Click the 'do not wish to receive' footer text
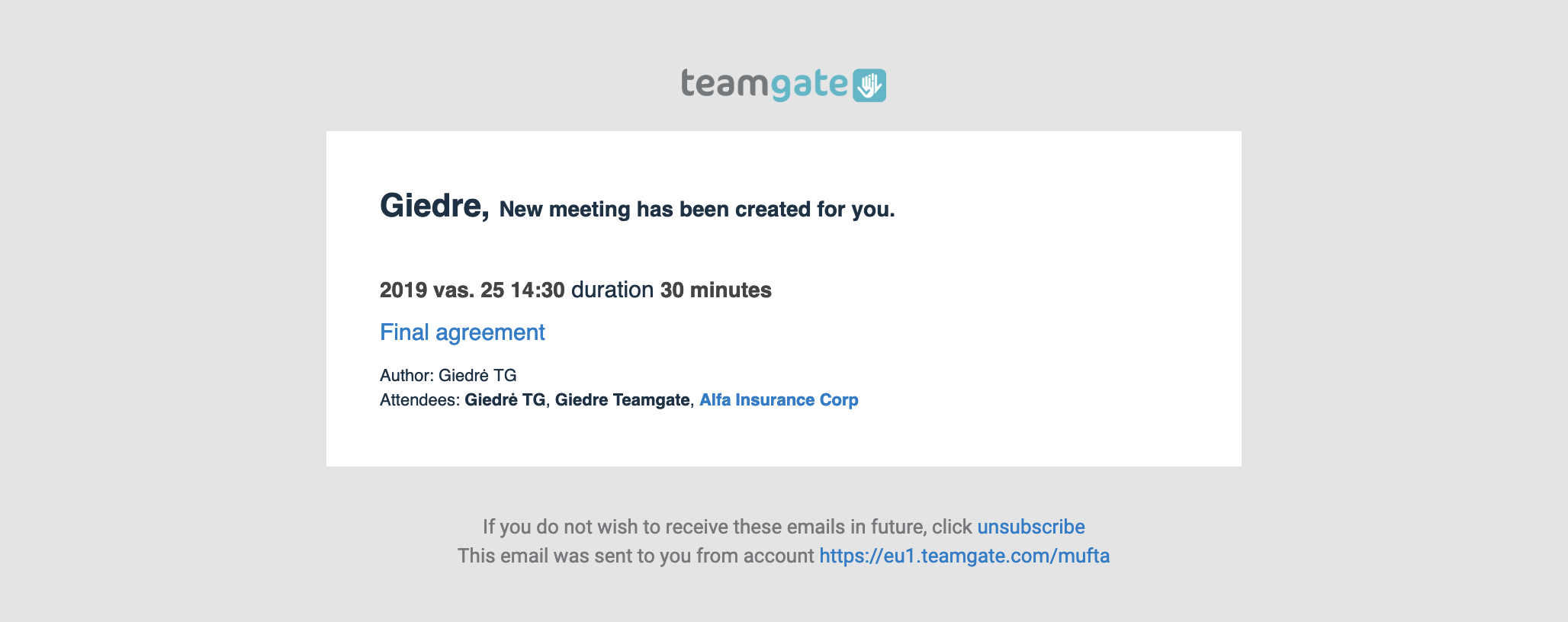Viewport: 1568px width, 622px height. (727, 527)
